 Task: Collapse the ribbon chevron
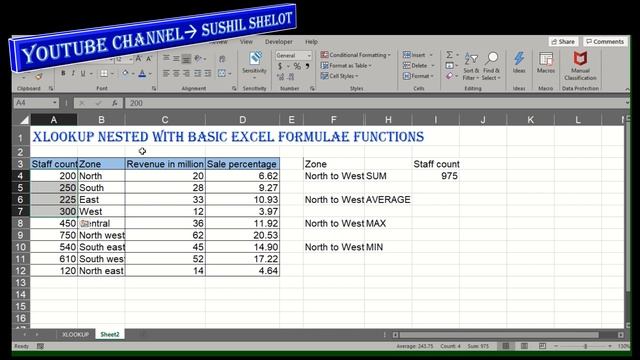tap(627, 89)
